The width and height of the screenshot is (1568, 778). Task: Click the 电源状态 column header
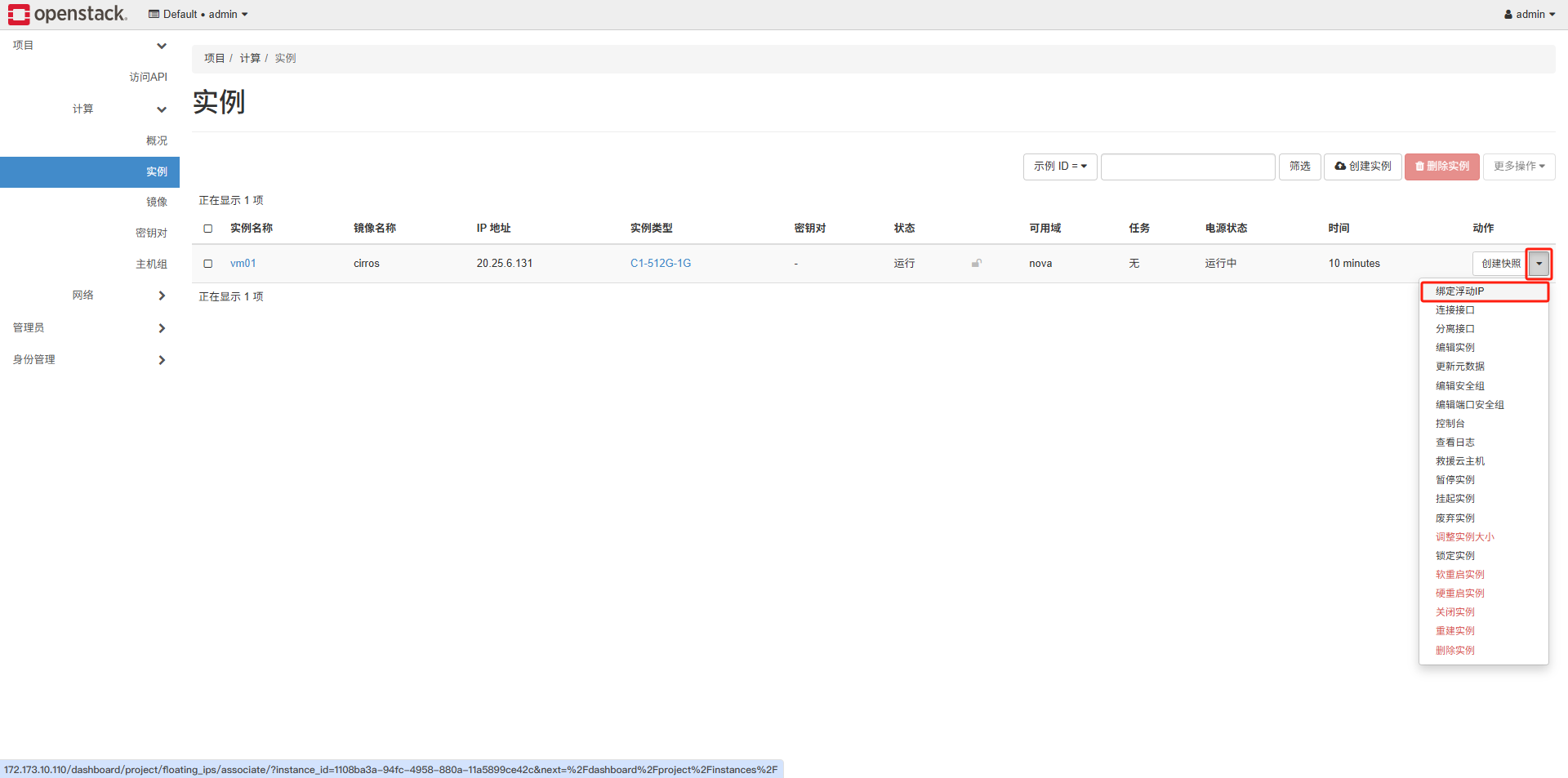click(x=1227, y=229)
